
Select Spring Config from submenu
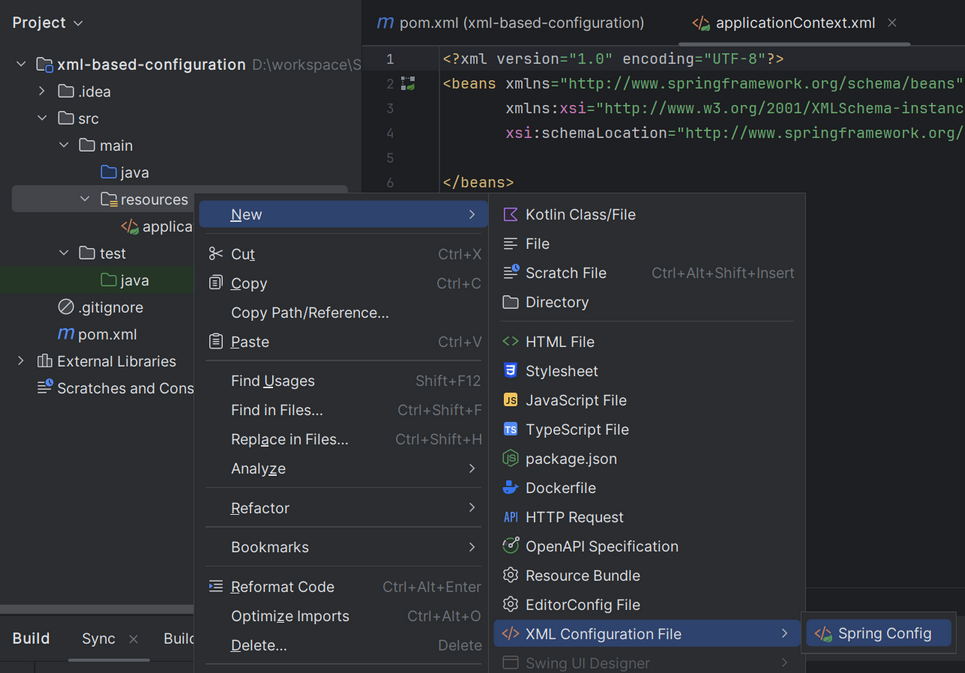(x=884, y=633)
